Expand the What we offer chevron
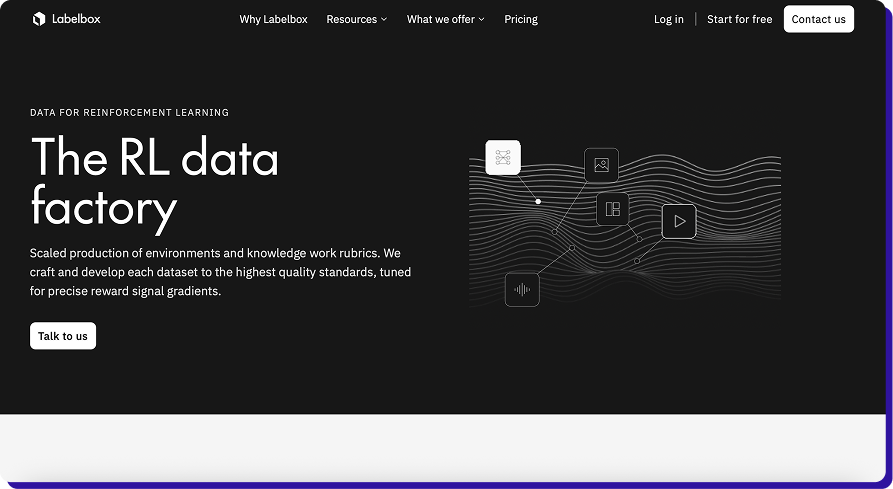 pyautogui.click(x=481, y=19)
